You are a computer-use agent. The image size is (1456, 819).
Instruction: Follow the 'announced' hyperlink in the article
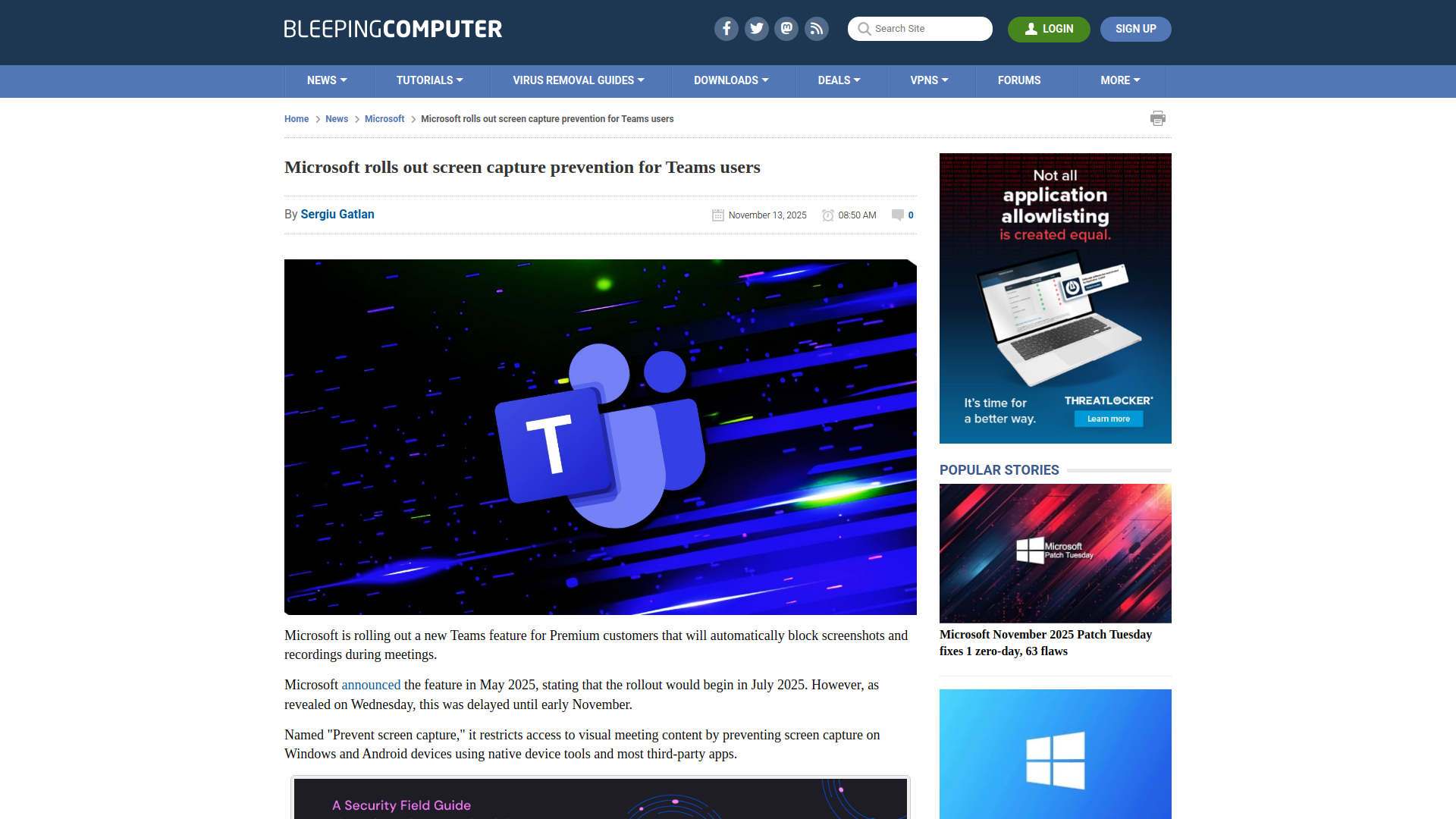click(371, 684)
